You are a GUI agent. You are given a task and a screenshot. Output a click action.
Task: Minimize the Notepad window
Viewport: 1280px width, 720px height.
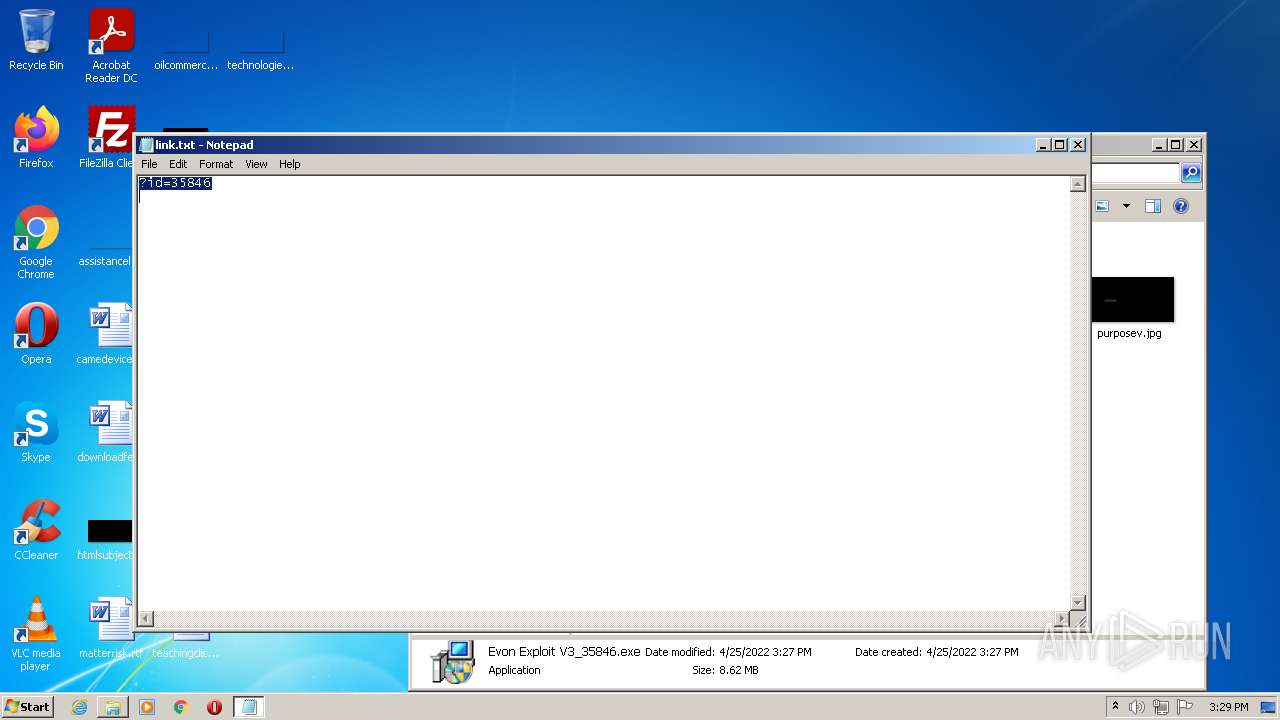tap(1044, 145)
